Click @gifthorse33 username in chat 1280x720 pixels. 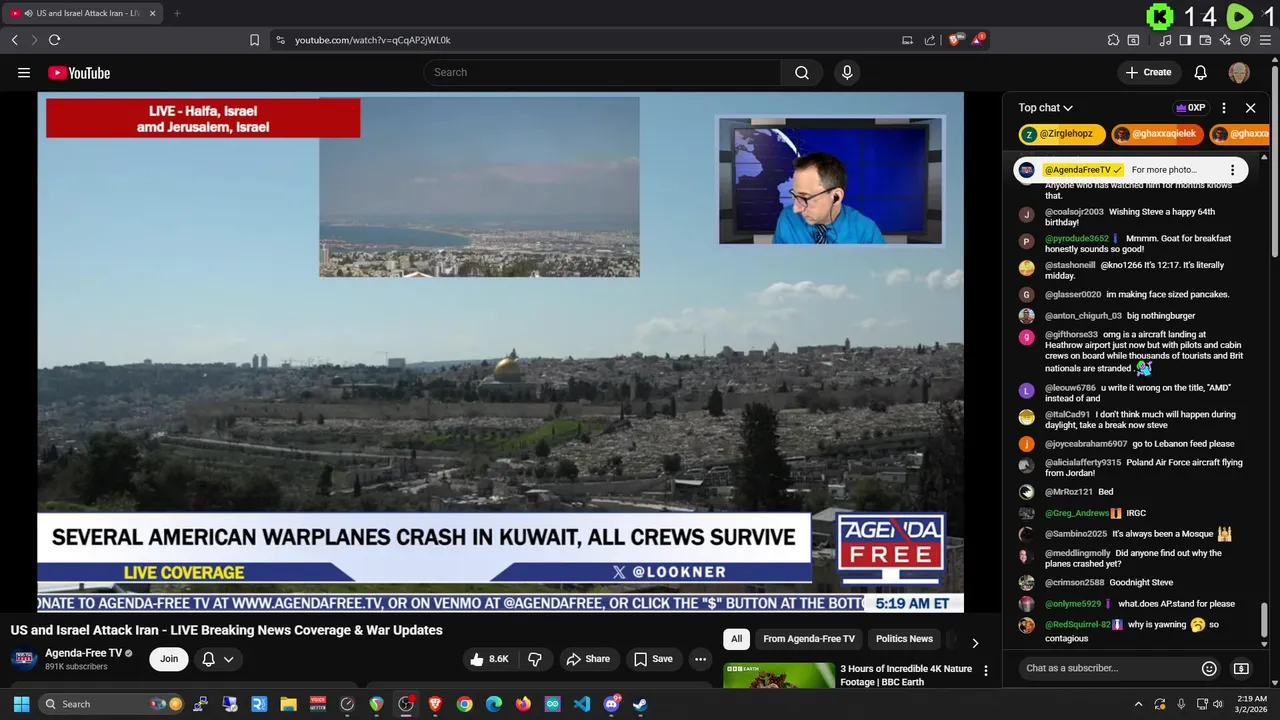(1071, 335)
